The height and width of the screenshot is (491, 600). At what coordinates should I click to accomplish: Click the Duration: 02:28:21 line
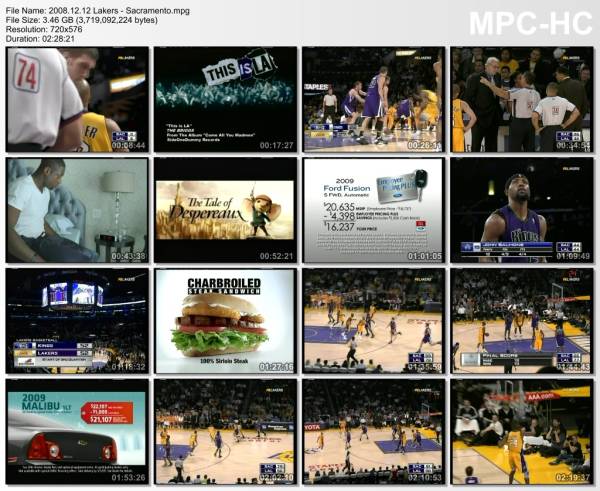point(40,39)
